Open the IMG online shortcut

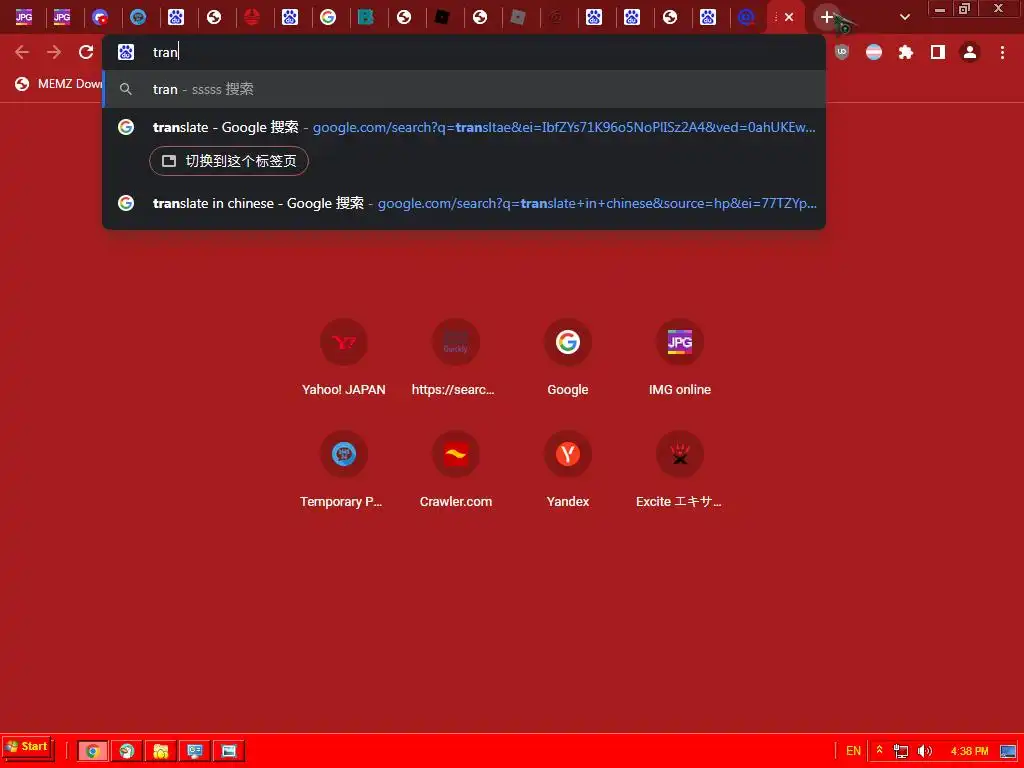point(680,359)
